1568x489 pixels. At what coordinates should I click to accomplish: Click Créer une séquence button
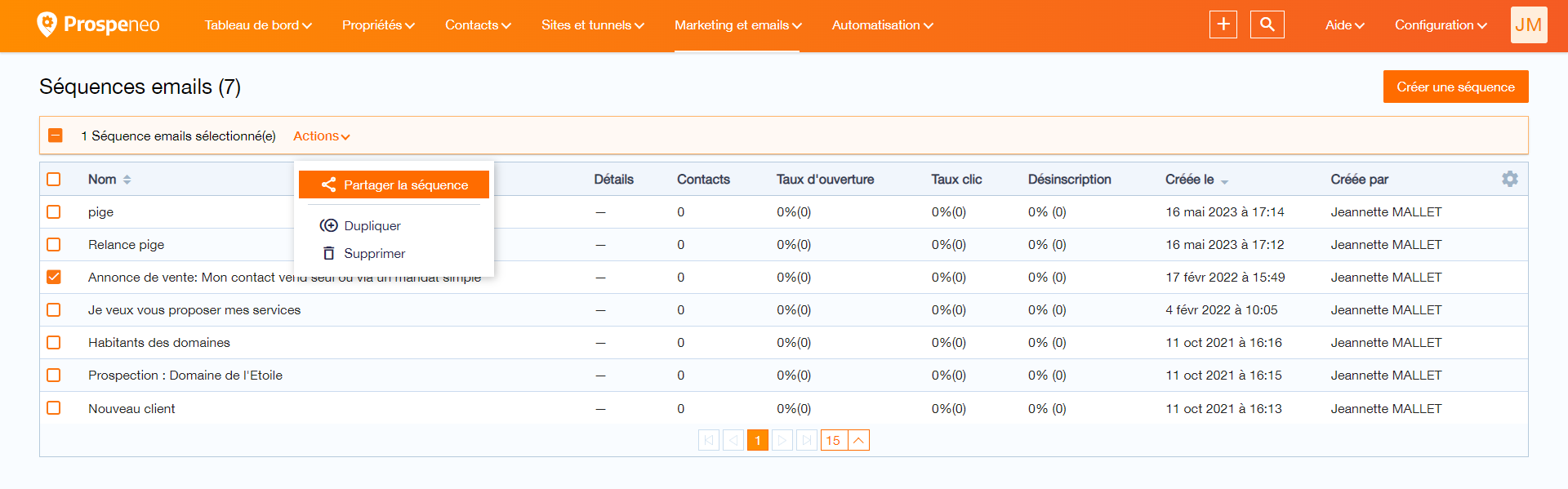pos(1455,87)
